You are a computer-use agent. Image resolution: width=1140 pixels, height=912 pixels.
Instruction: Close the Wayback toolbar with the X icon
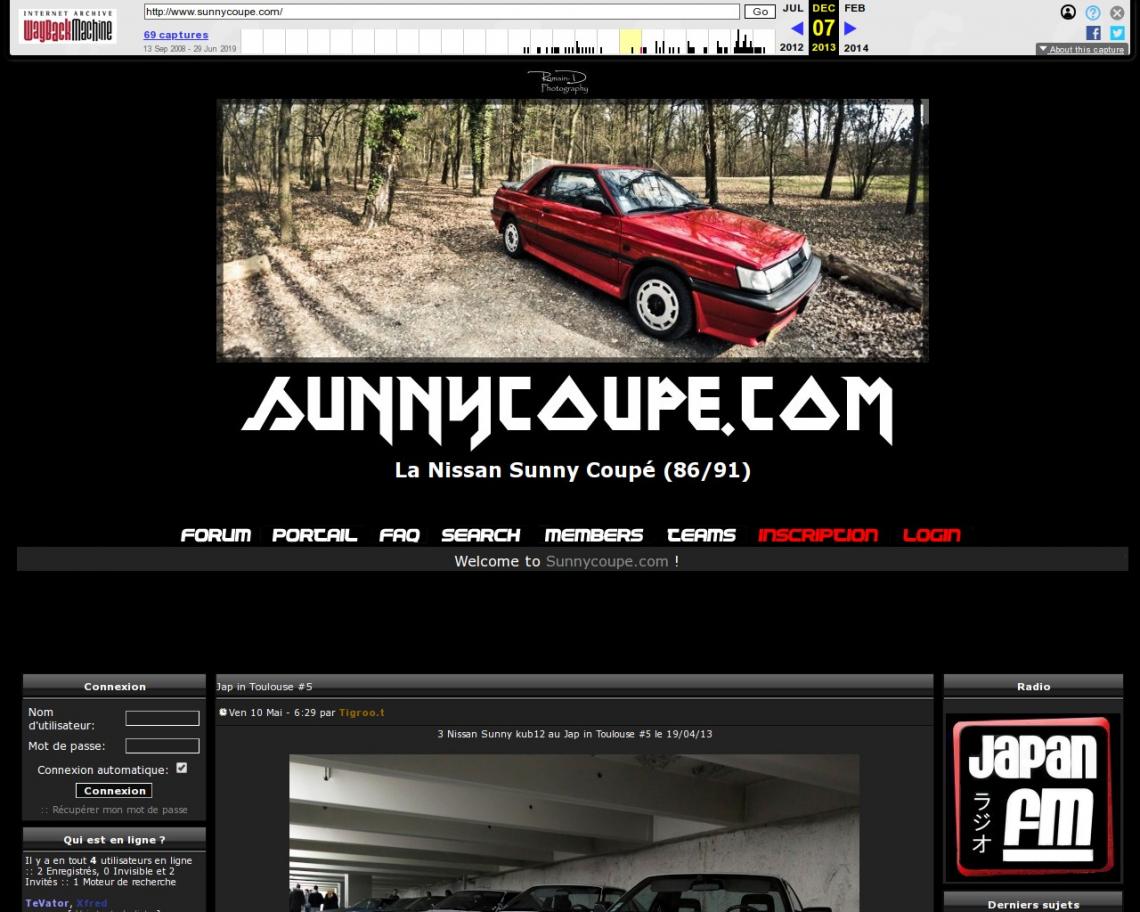coord(1117,12)
